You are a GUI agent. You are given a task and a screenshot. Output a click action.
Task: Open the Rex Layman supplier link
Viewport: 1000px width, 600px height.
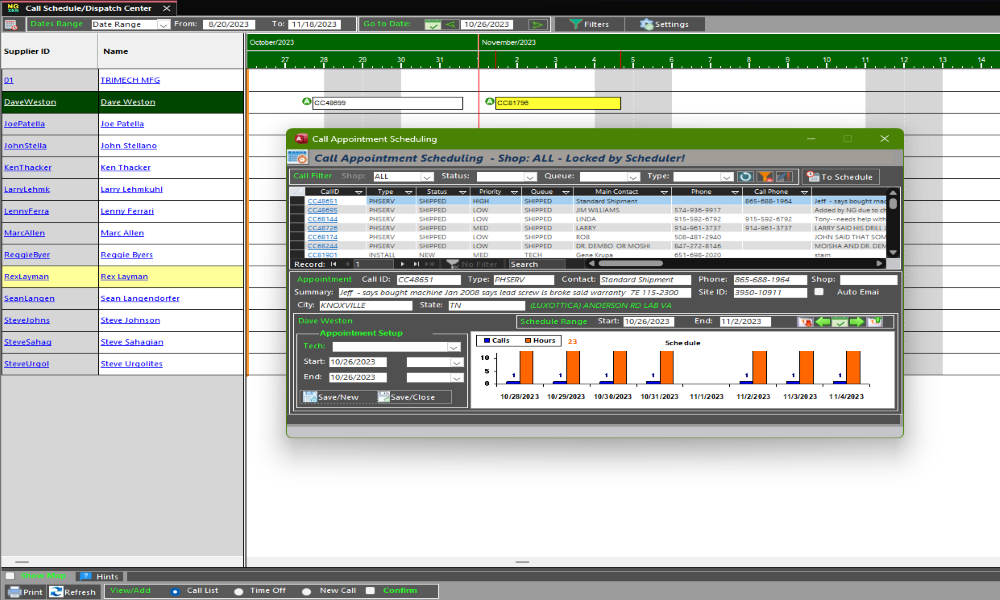pyautogui.click(x=124, y=277)
